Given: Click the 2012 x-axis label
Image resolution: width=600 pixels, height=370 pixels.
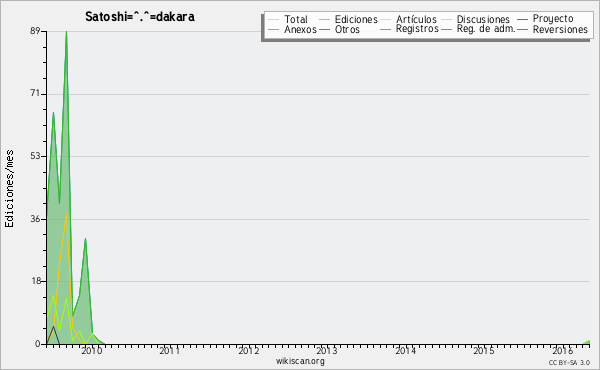Looking at the screenshot, I should pyautogui.click(x=249, y=350).
